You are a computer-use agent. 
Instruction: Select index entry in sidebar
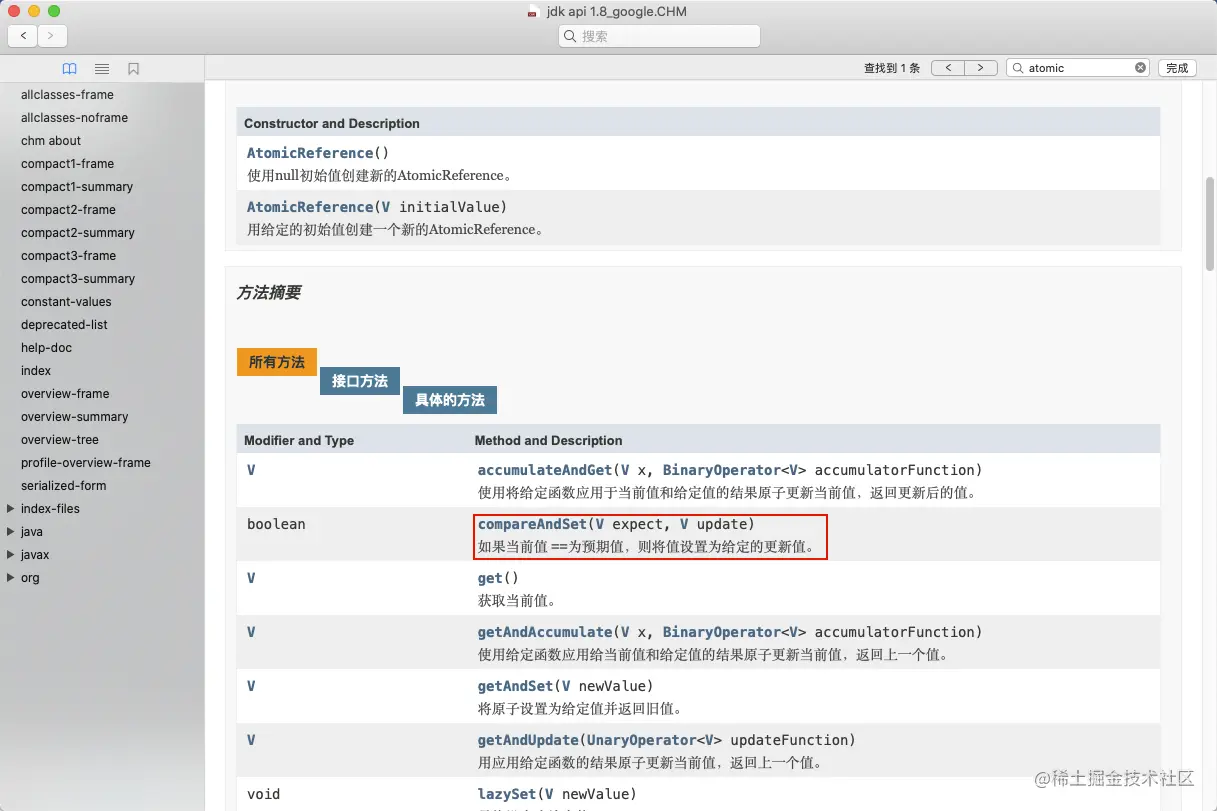36,371
